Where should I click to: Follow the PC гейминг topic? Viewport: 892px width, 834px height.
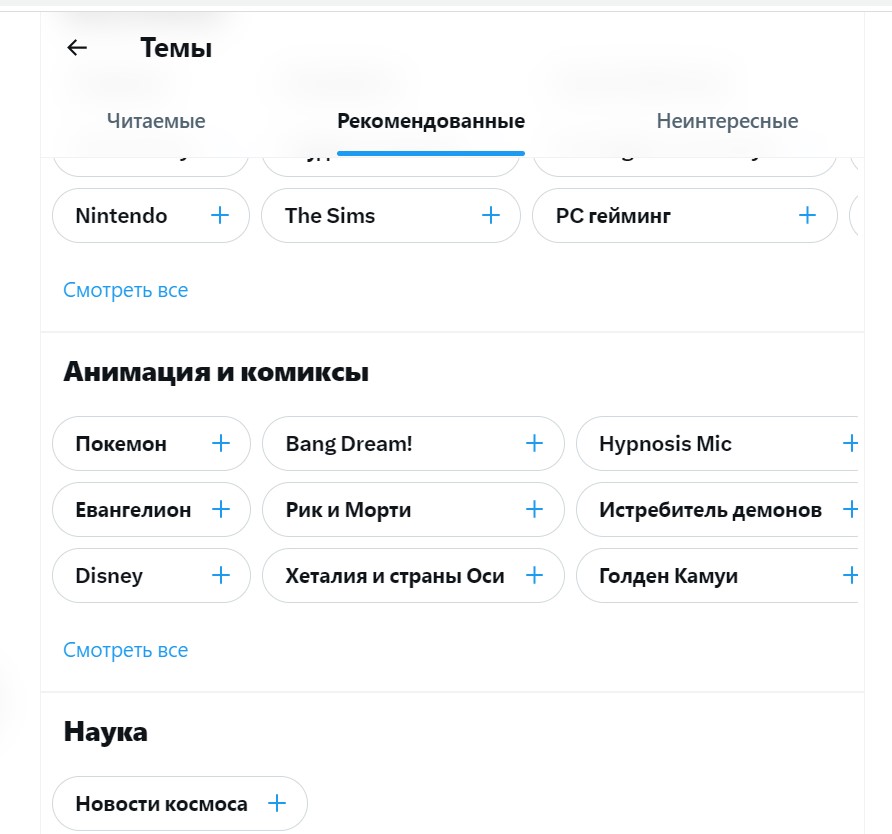click(806, 215)
